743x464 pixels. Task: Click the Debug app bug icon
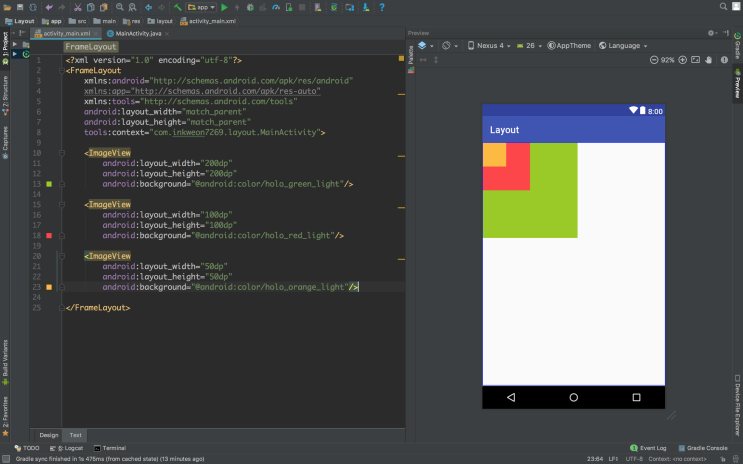point(250,7)
